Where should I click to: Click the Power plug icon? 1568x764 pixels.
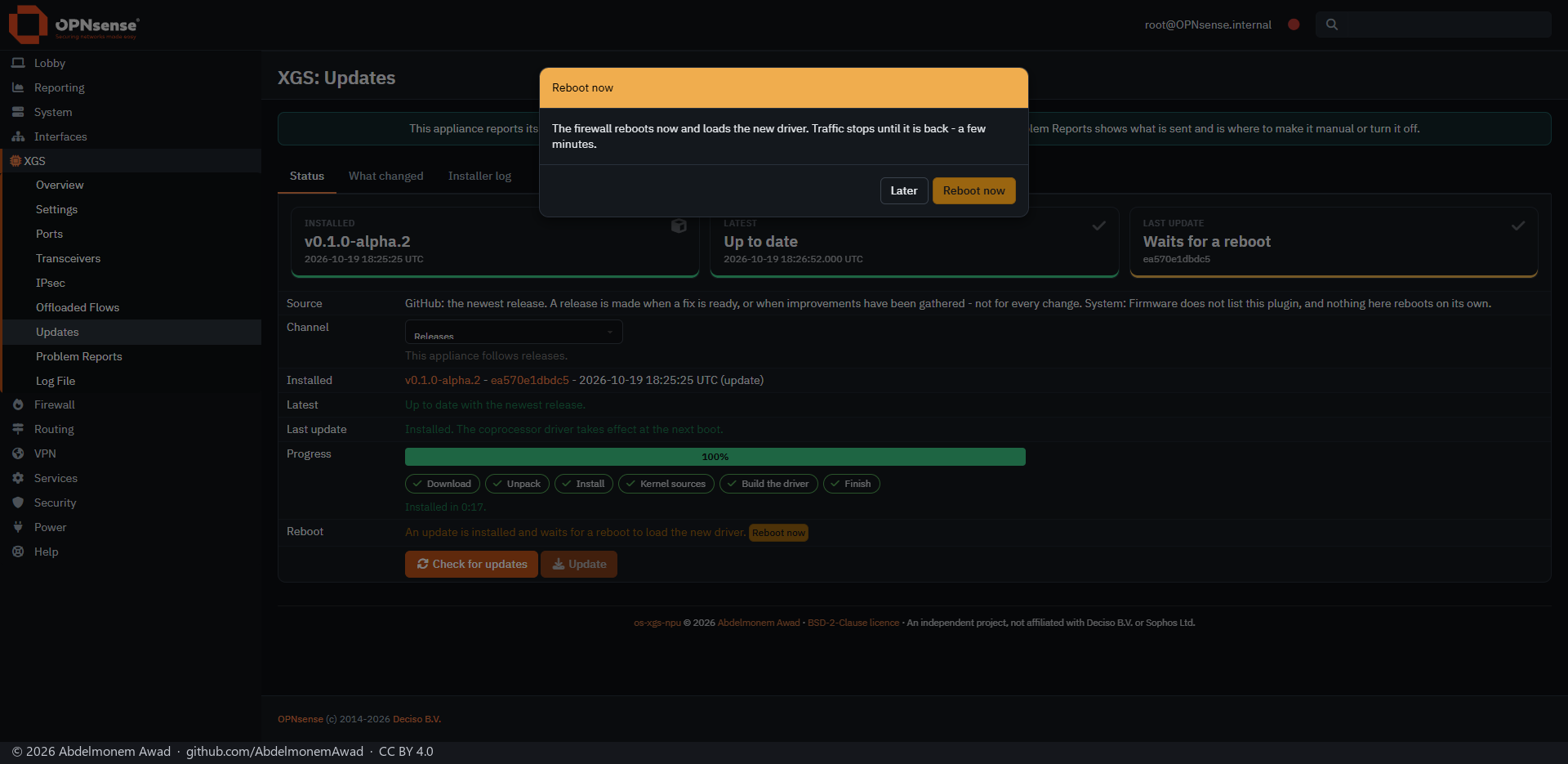(18, 527)
